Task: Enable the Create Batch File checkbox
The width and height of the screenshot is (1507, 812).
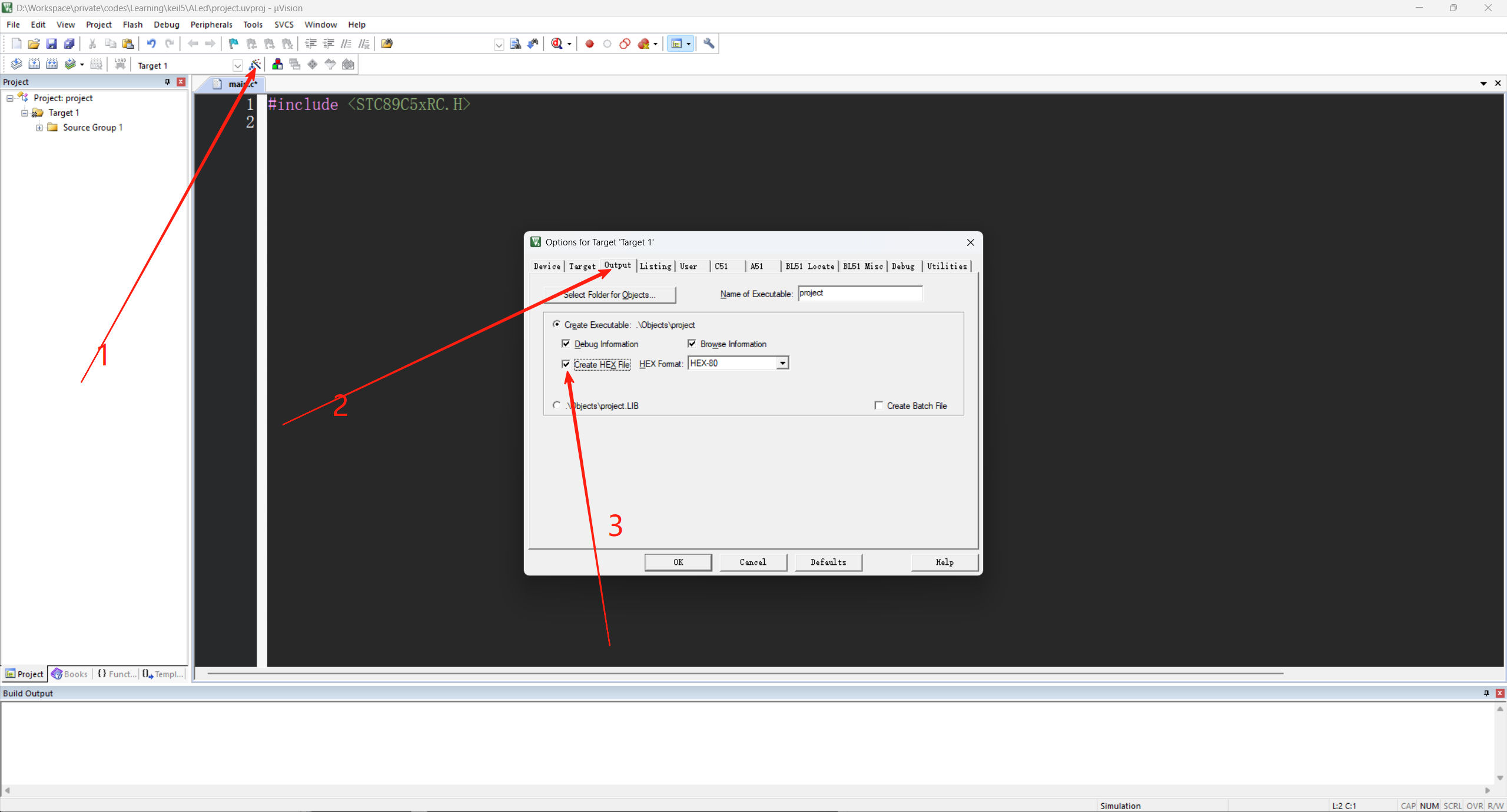Action: [x=879, y=405]
